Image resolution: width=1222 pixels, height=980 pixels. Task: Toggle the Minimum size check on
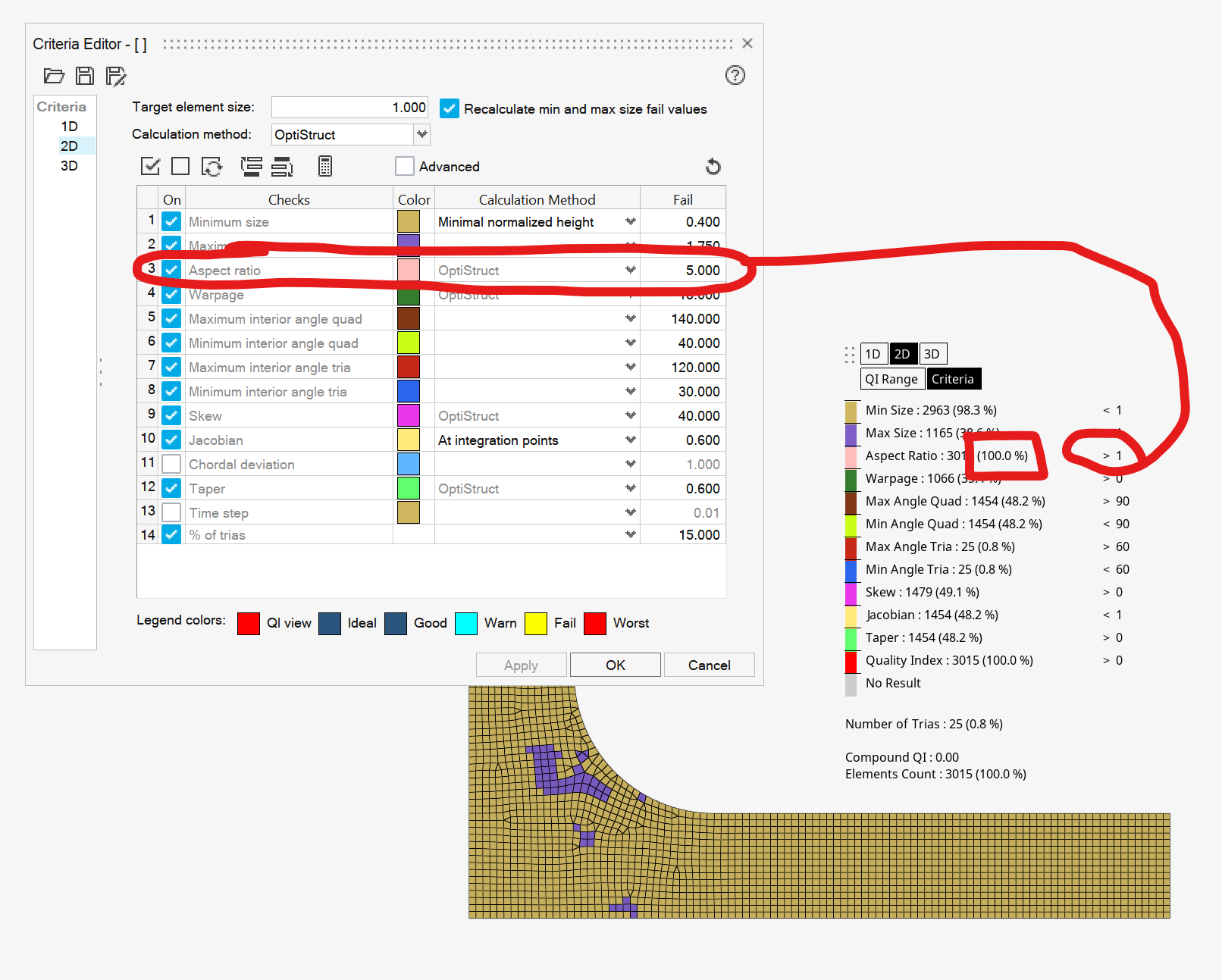click(172, 222)
